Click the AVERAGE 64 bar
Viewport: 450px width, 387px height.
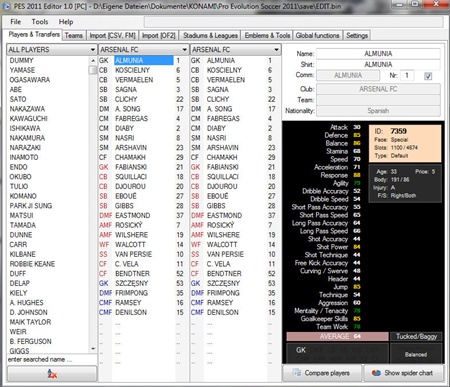(337, 336)
